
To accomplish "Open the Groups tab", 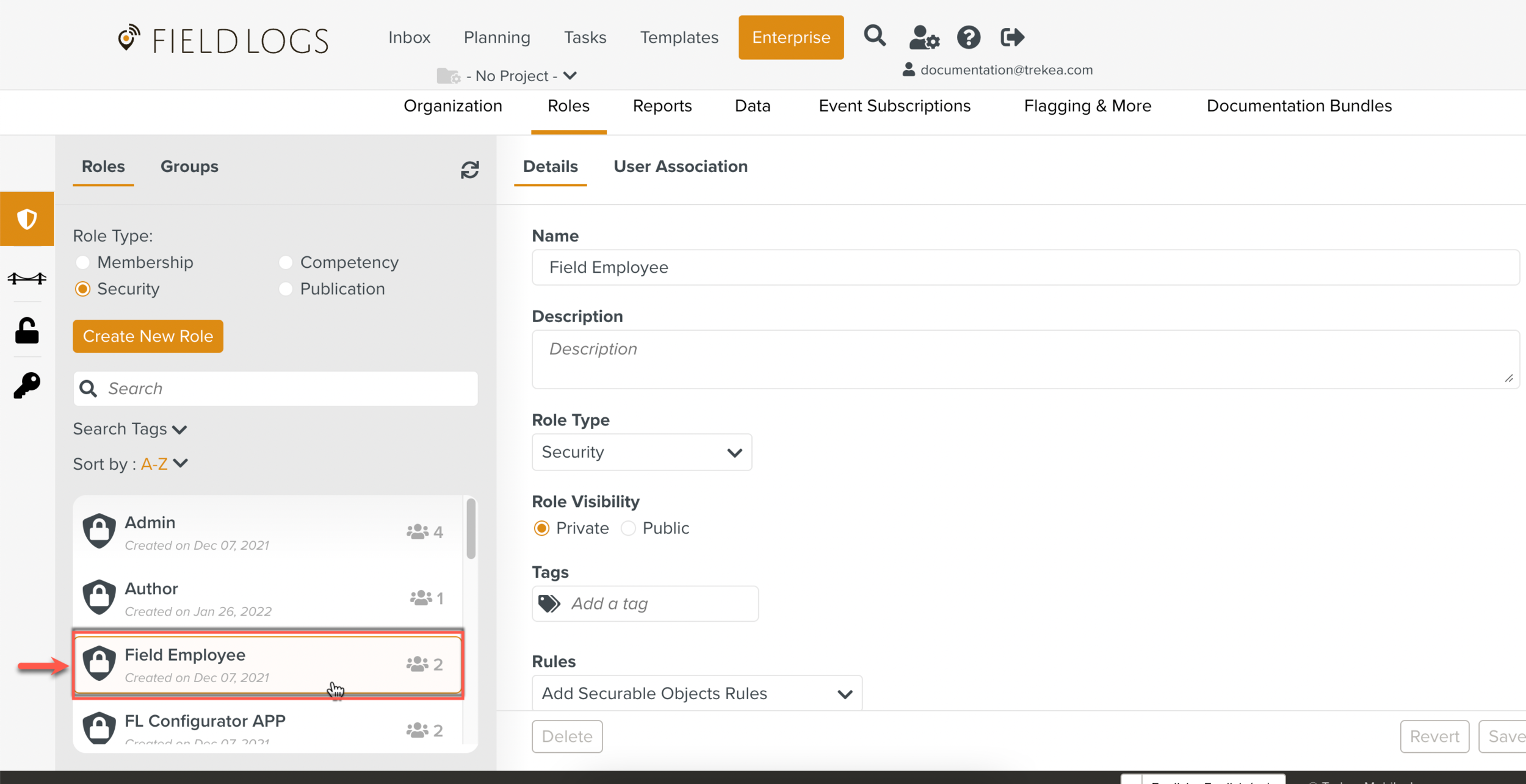I will click(189, 167).
